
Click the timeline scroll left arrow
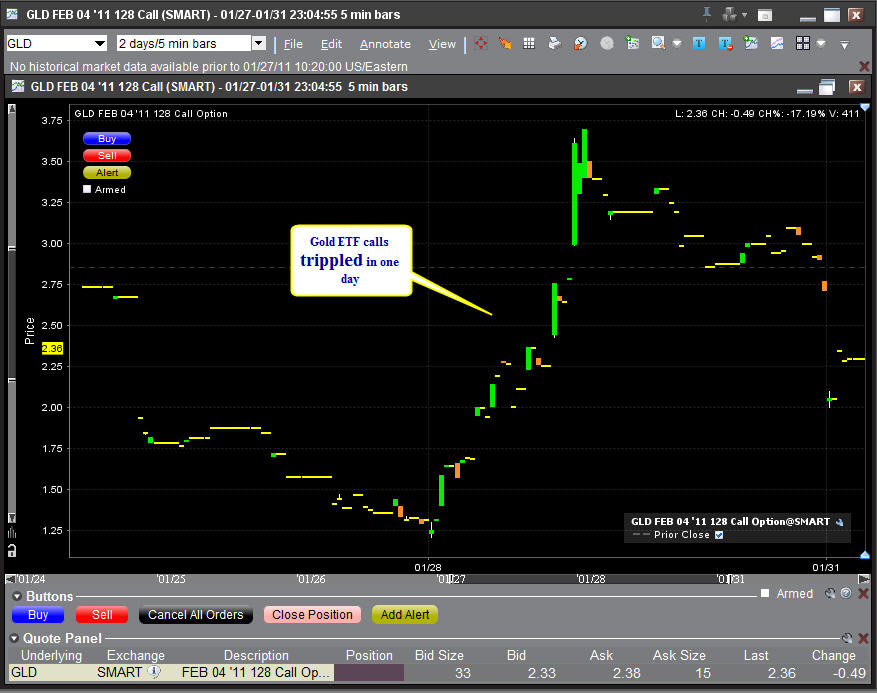click(11, 579)
